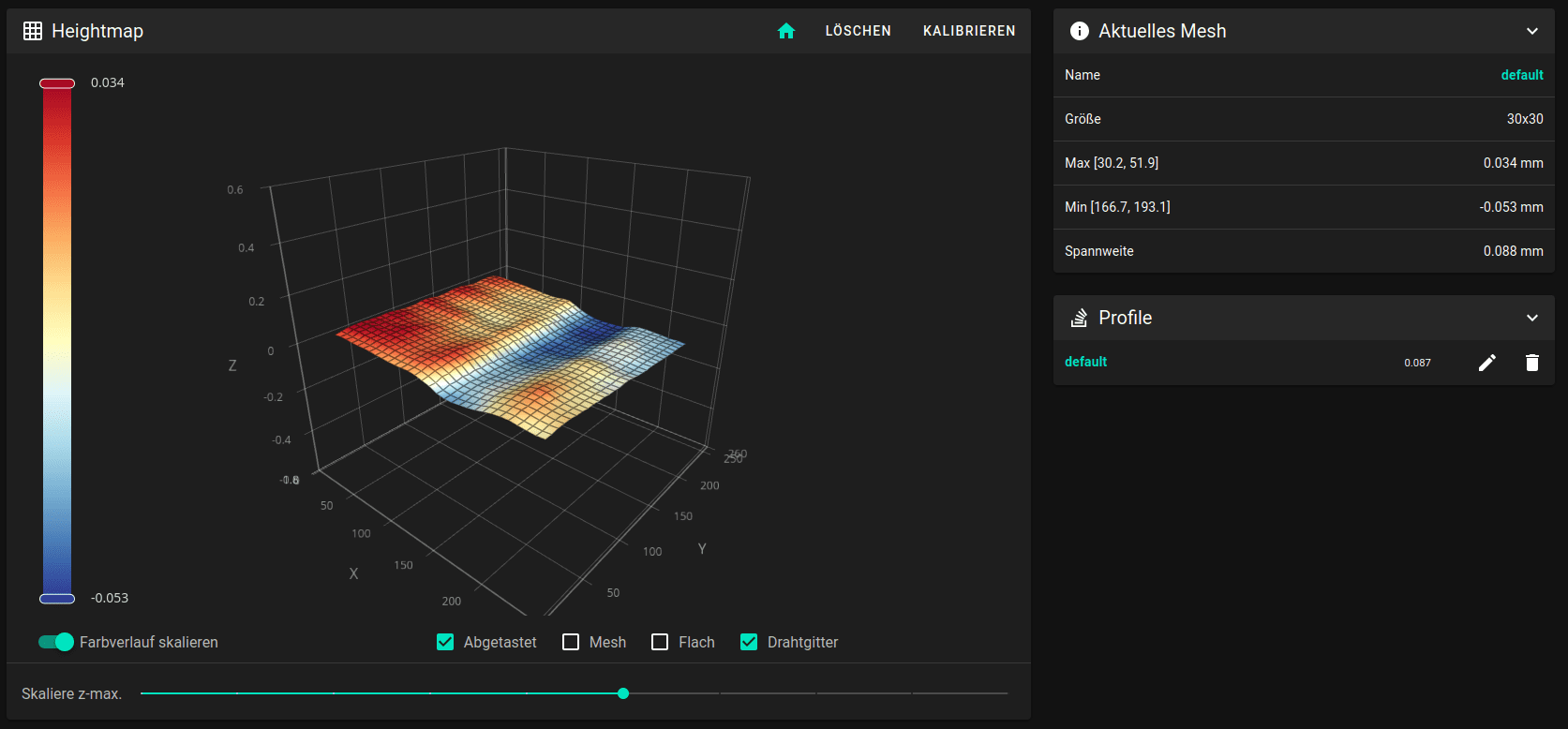Viewport: 1568px width, 729px height.
Task: Collapse the Profile panel chevron
Action: (x=1532, y=318)
